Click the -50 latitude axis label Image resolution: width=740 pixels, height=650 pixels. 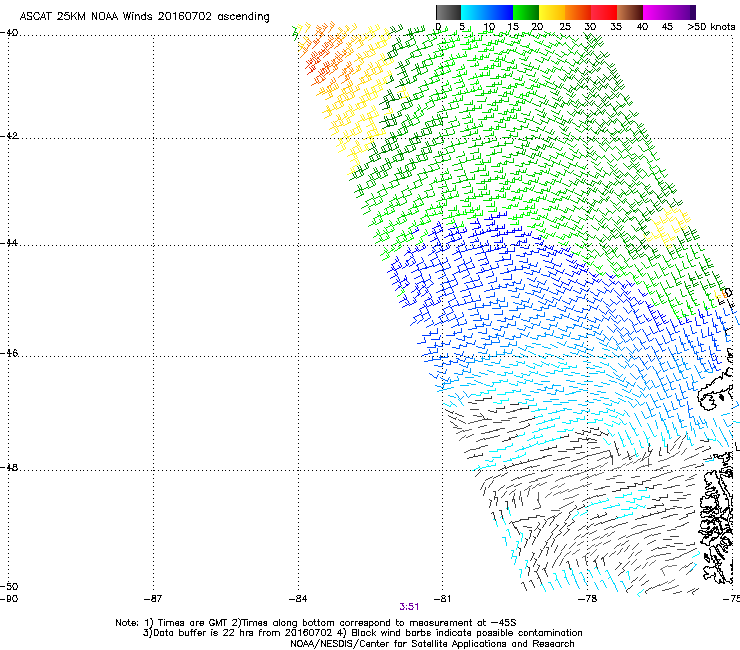pos(9,586)
